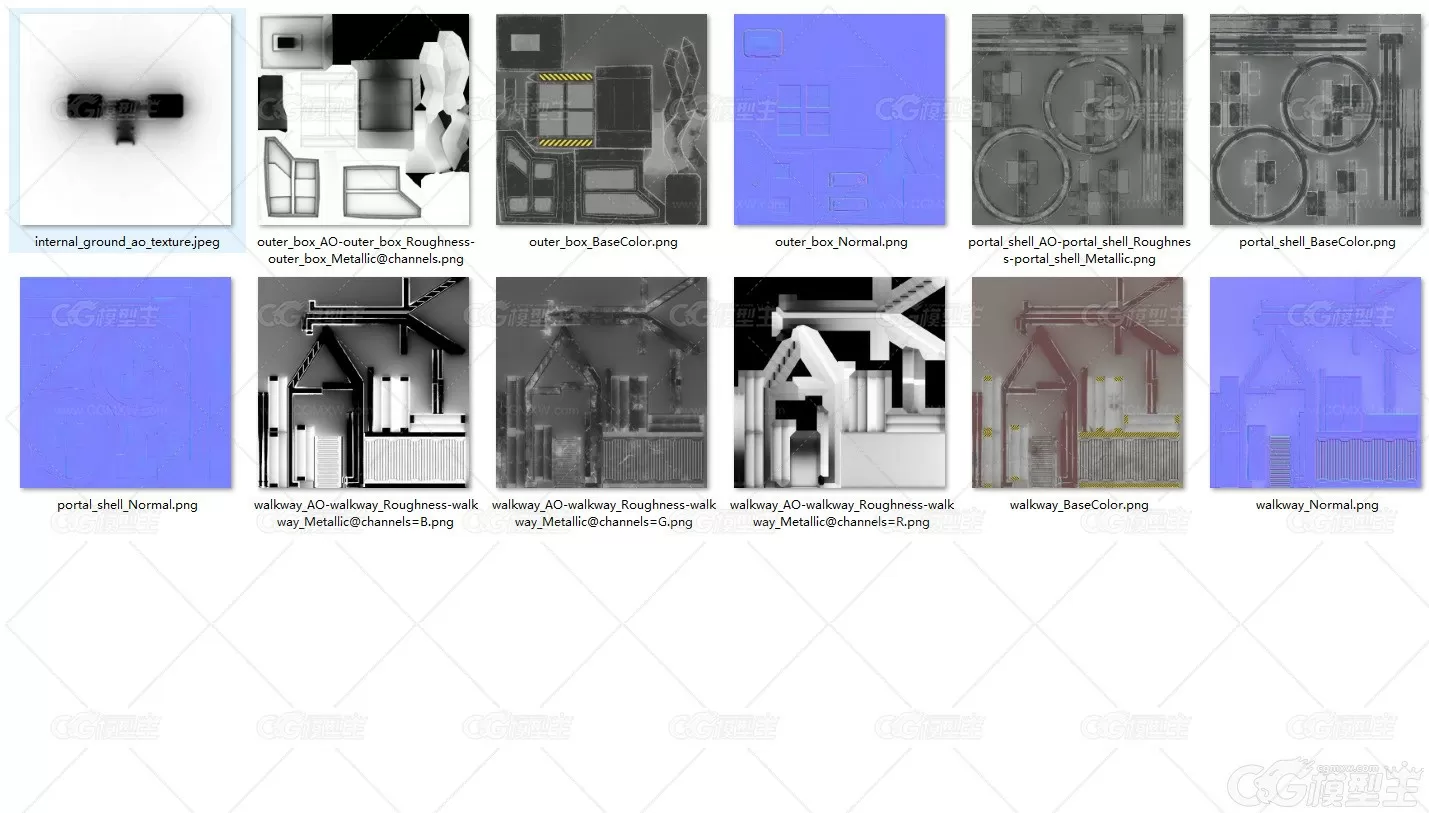The image size is (1429, 813).
Task: Click the file name walkway_BaseColor.png
Action: (x=1079, y=505)
